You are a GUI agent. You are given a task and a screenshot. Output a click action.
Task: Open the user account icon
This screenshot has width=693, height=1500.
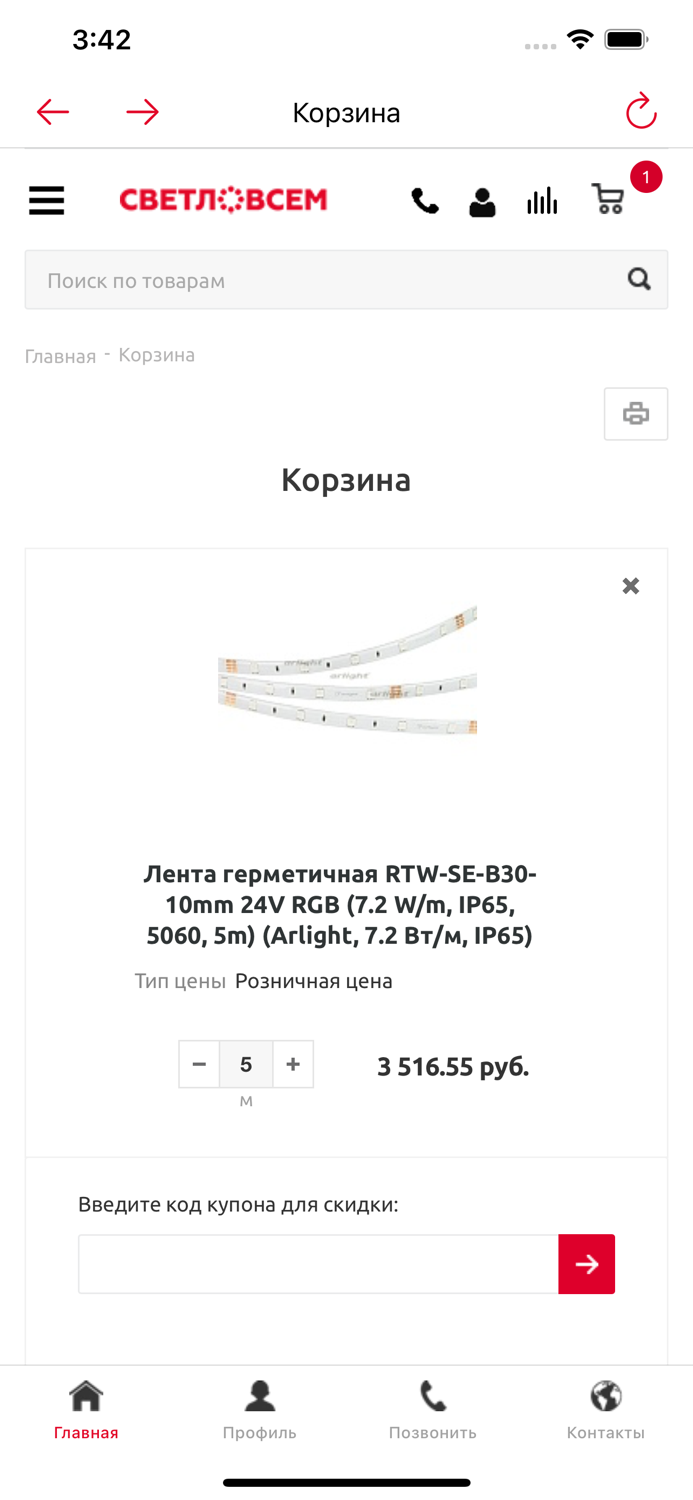[x=482, y=201]
